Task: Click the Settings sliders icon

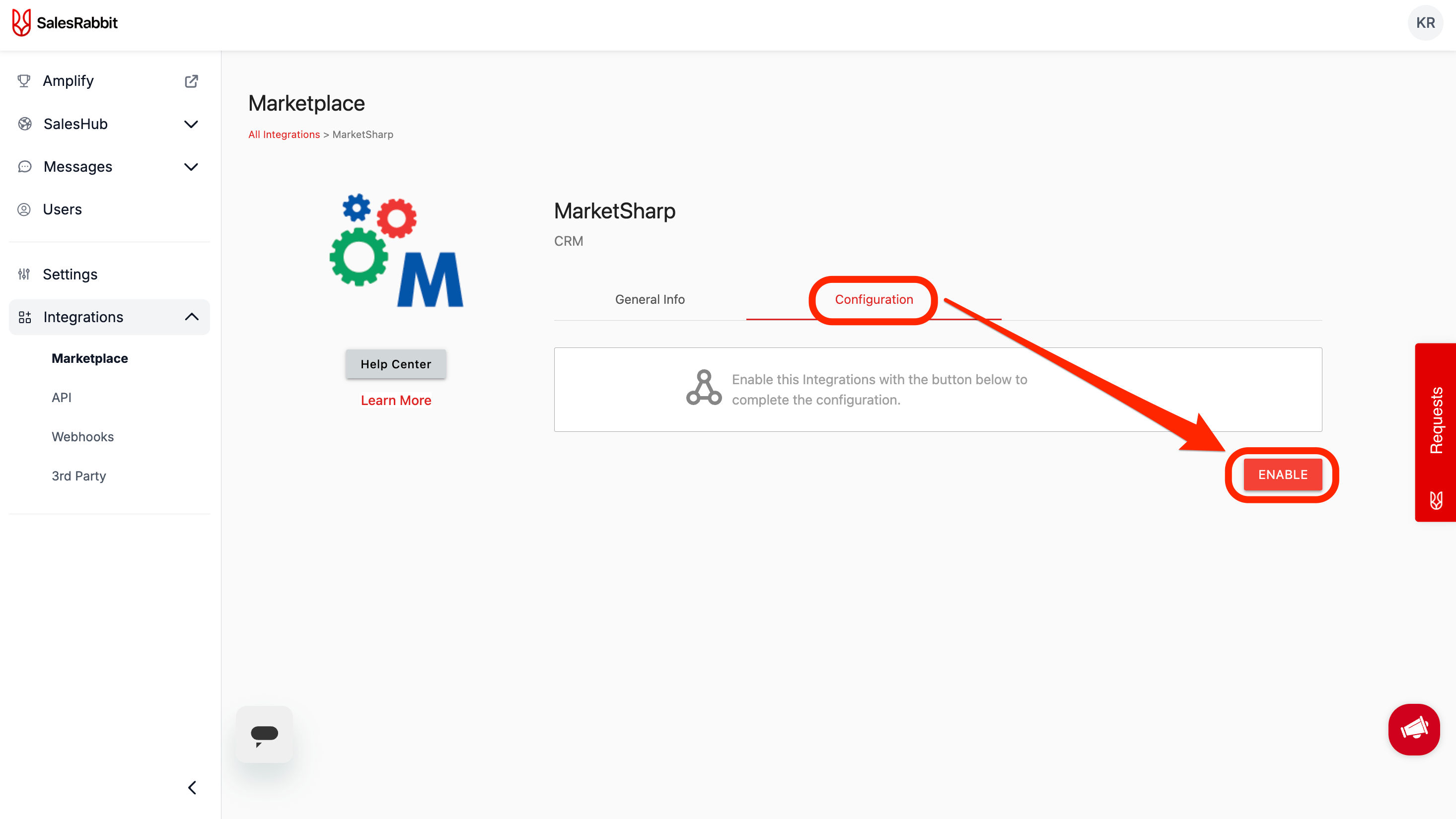Action: [x=24, y=274]
